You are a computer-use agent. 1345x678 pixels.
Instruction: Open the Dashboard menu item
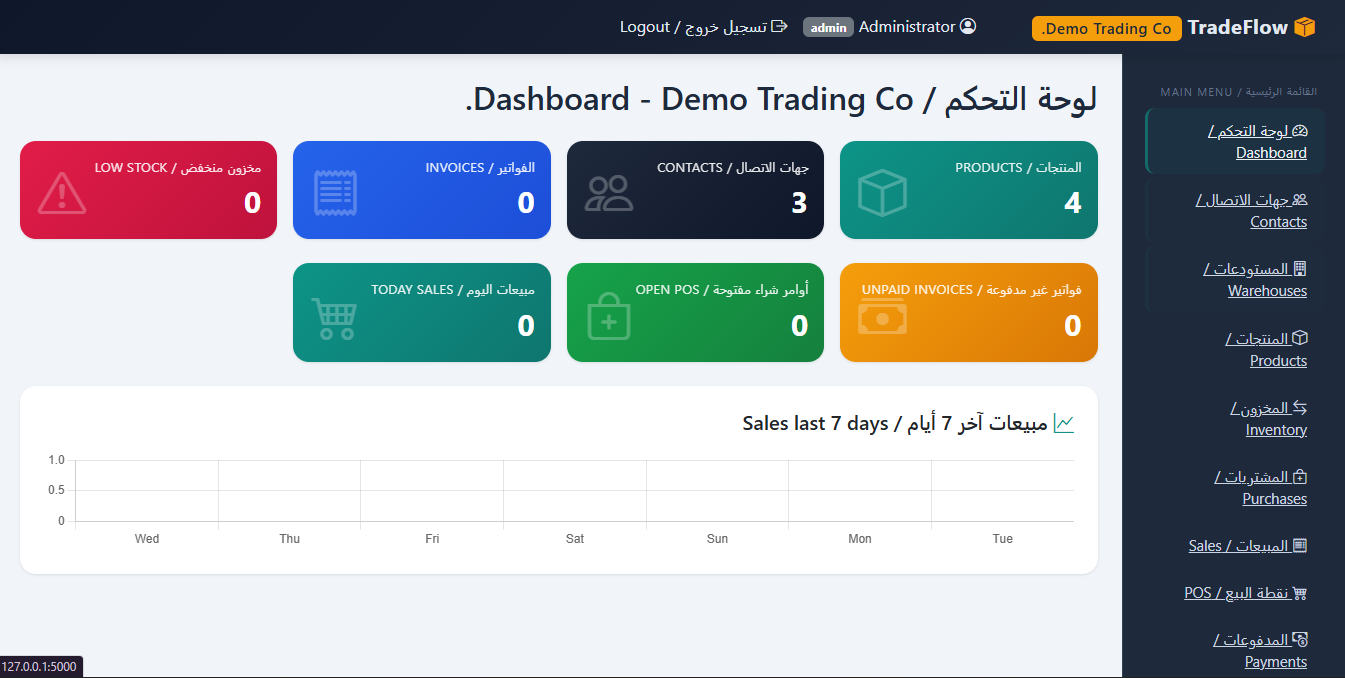click(x=1235, y=141)
